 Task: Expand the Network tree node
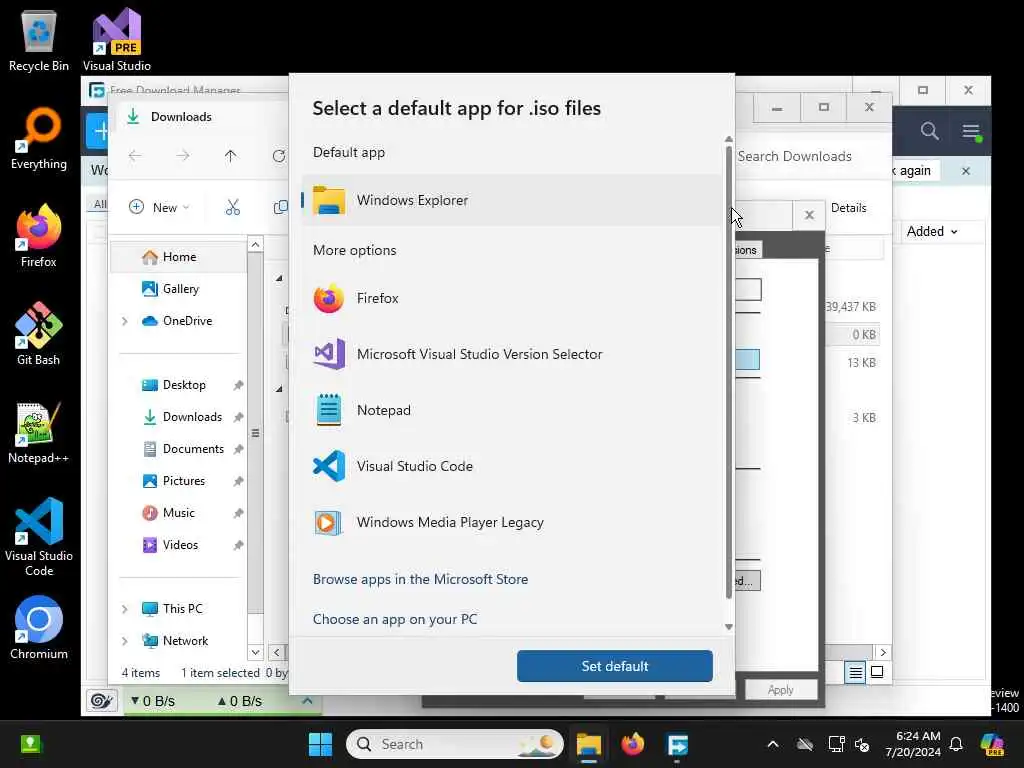[x=125, y=641]
